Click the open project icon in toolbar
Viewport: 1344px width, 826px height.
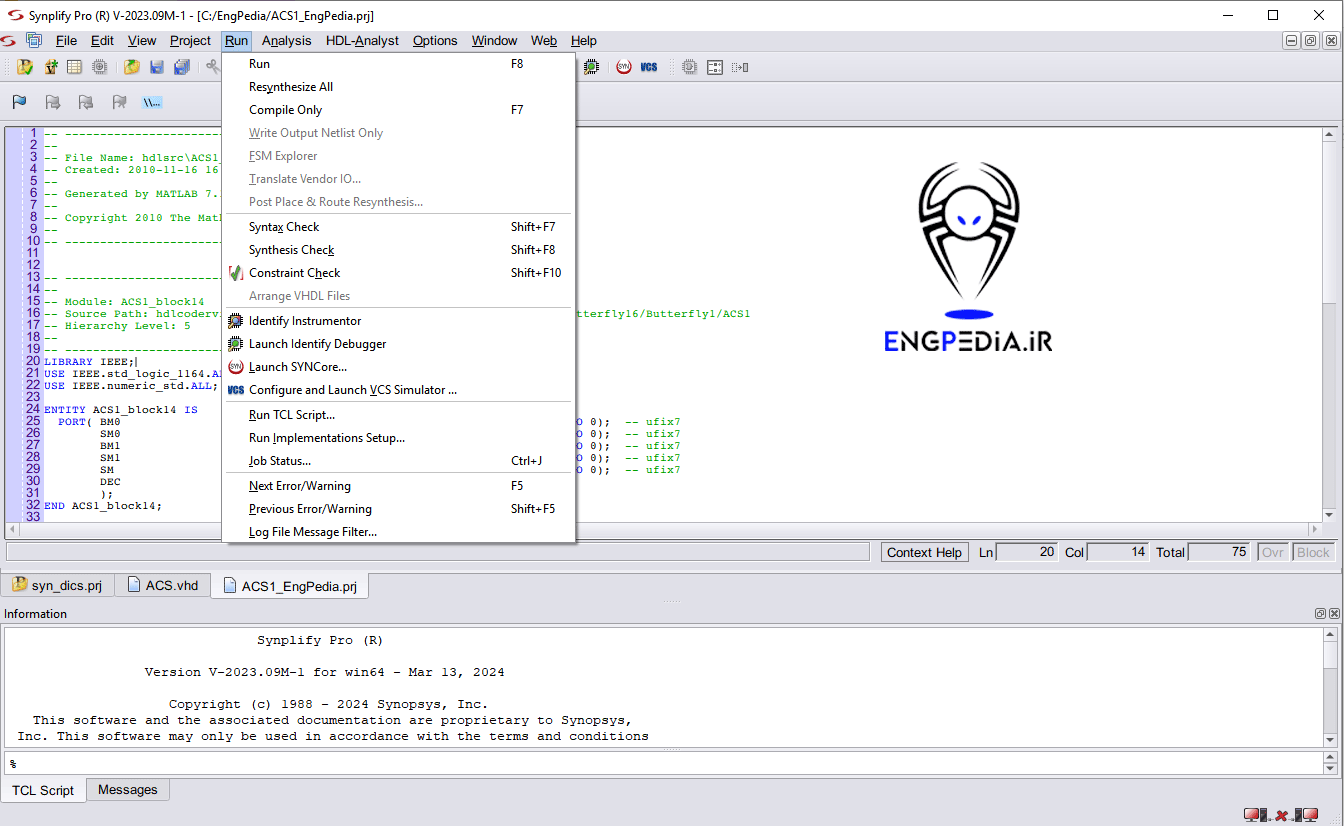click(x=131, y=67)
